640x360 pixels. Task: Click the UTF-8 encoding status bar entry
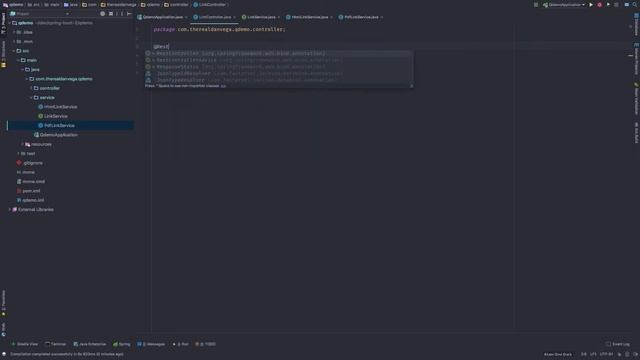tap(606, 354)
